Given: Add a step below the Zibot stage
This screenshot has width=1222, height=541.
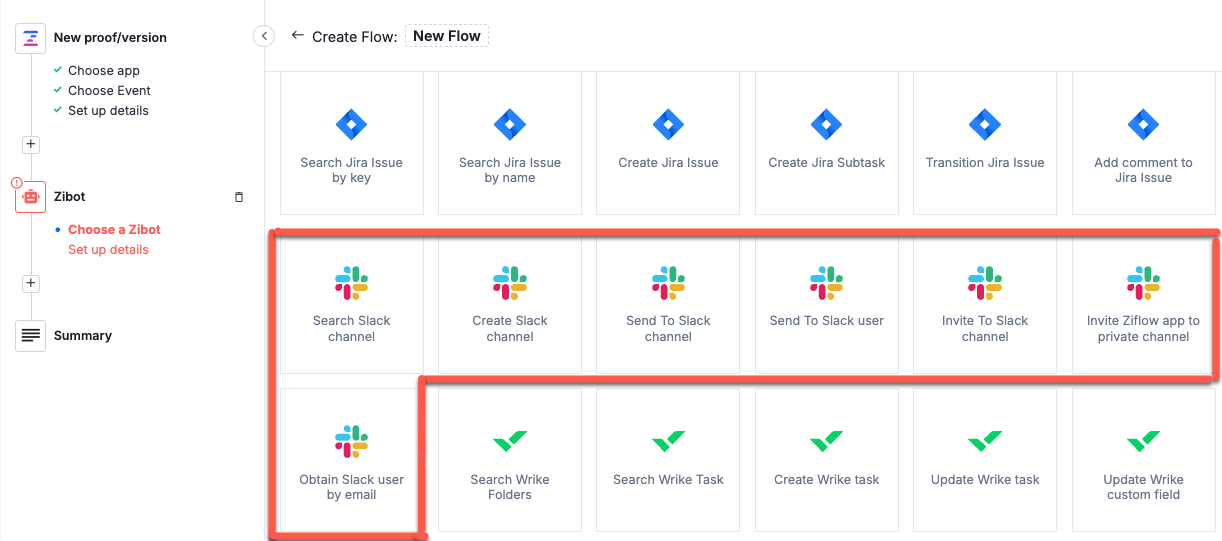Looking at the screenshot, I should point(31,283).
